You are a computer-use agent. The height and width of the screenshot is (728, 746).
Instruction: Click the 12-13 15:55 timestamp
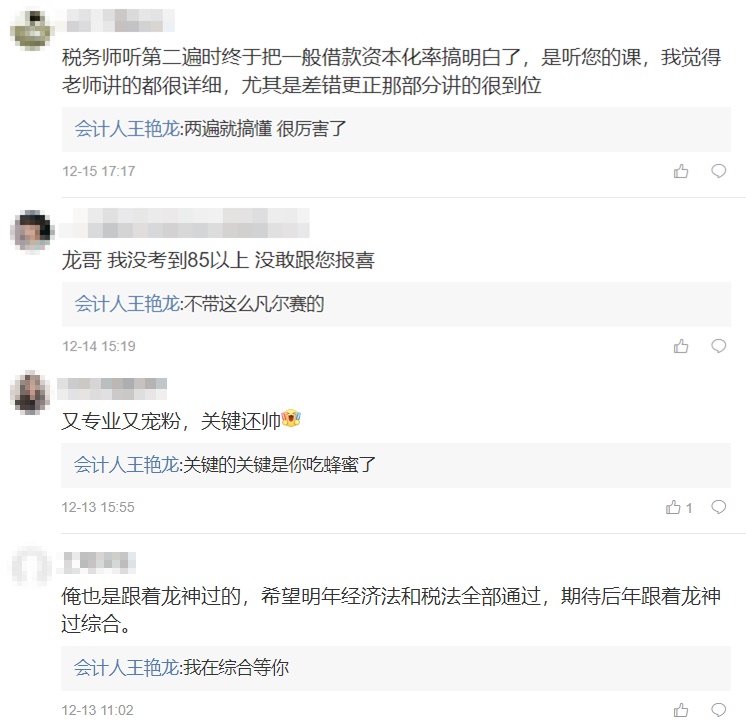[x=98, y=508]
